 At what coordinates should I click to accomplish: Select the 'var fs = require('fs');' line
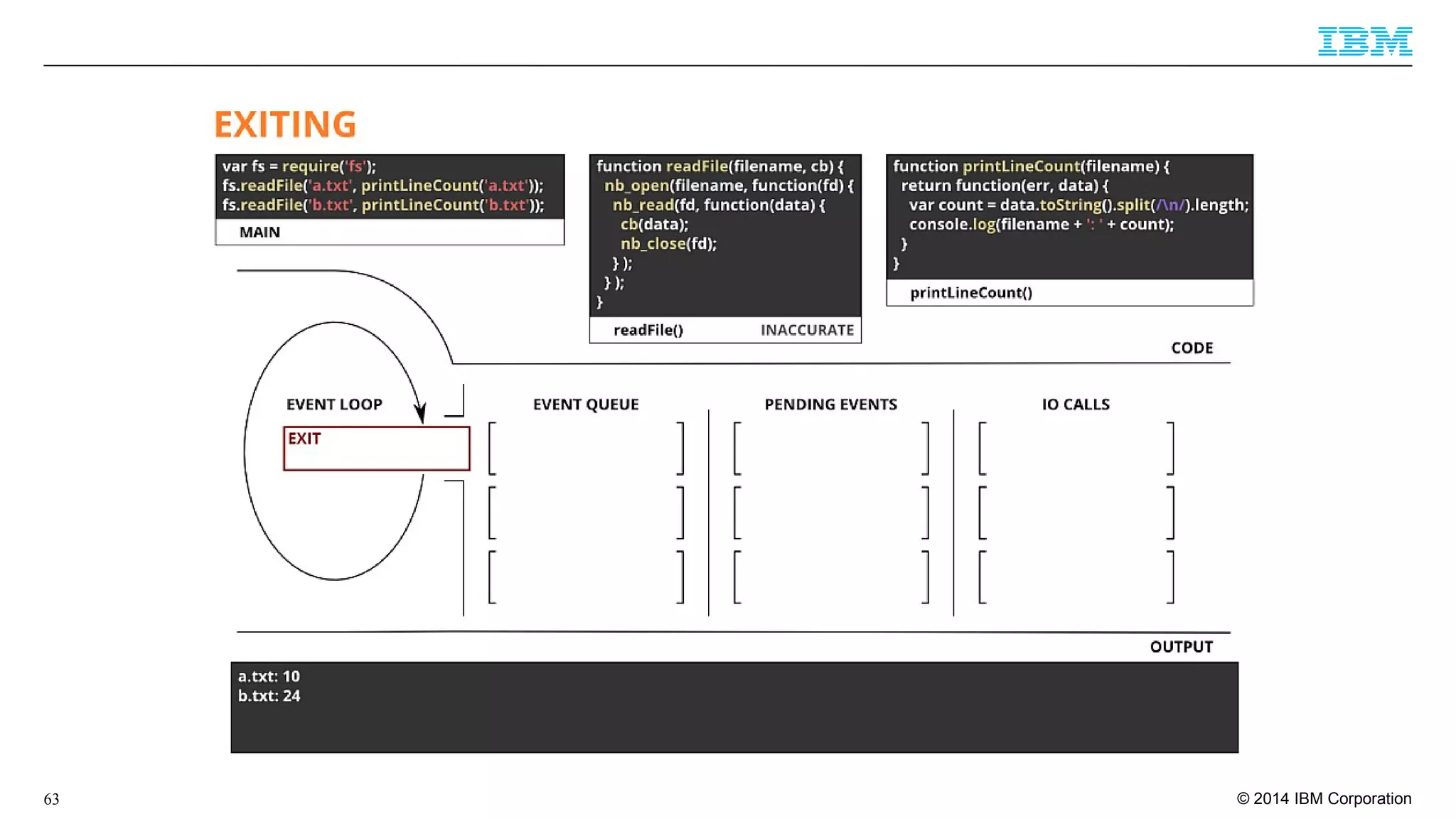[x=299, y=166]
